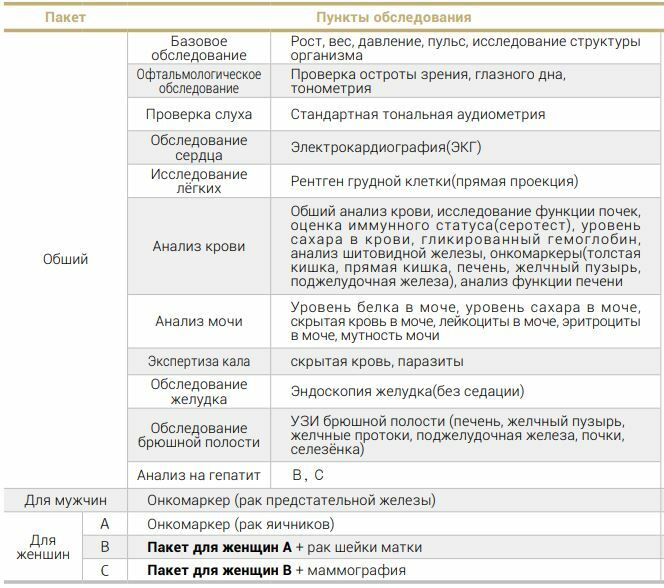664x588 pixels.
Task: Select the 'Для мужчин' package cell
Action: pyautogui.click(x=65, y=500)
